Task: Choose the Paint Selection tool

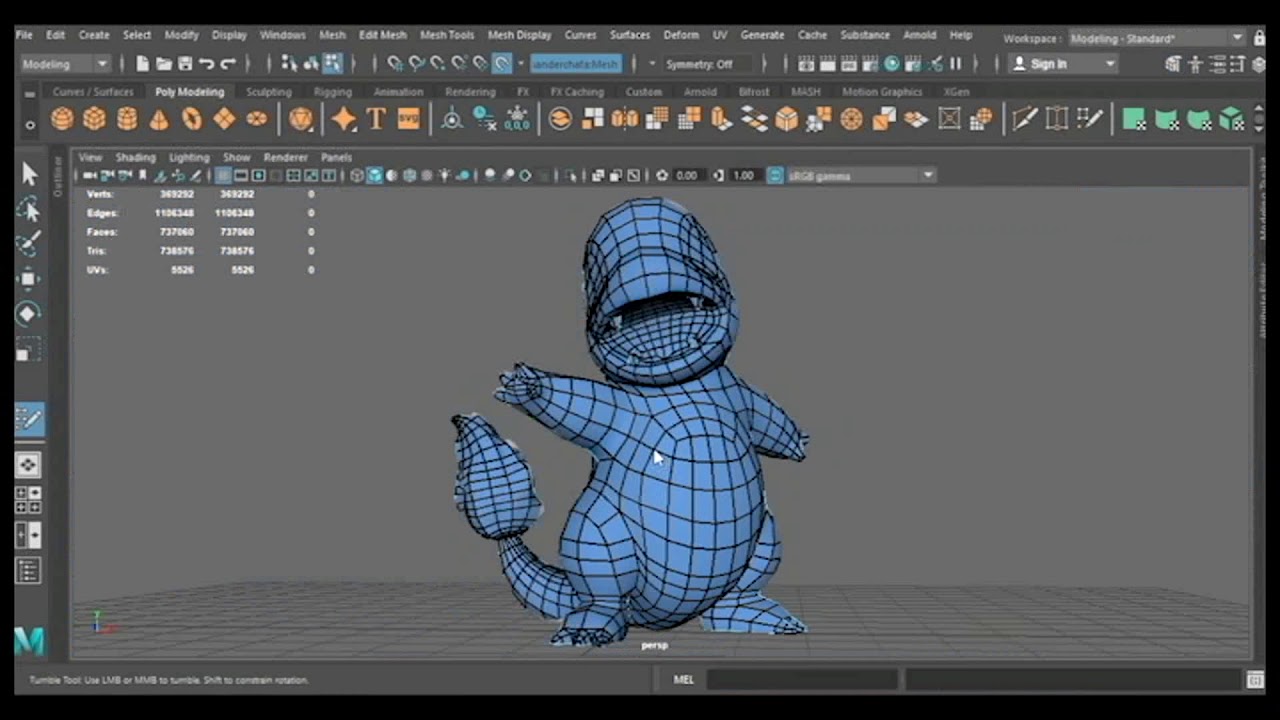Action: (x=28, y=243)
